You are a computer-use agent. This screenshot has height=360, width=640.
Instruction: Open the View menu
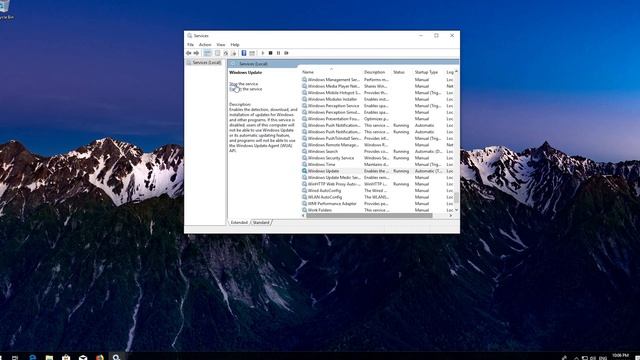pos(221,44)
